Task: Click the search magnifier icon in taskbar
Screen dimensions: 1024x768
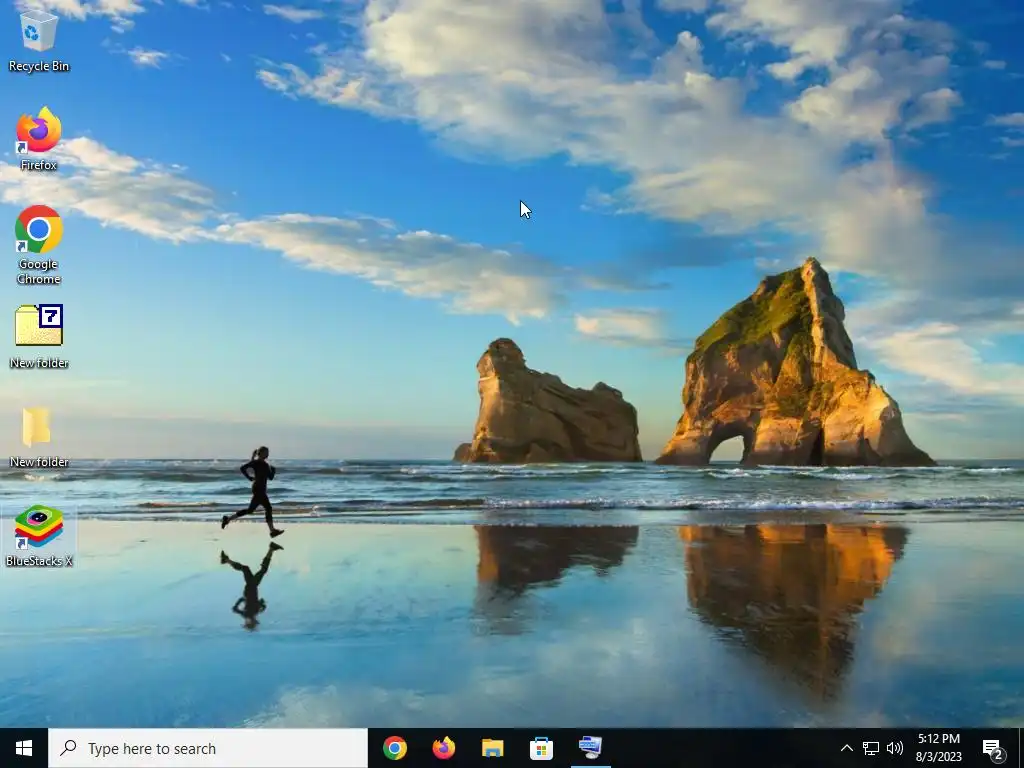Action: pyautogui.click(x=68, y=748)
